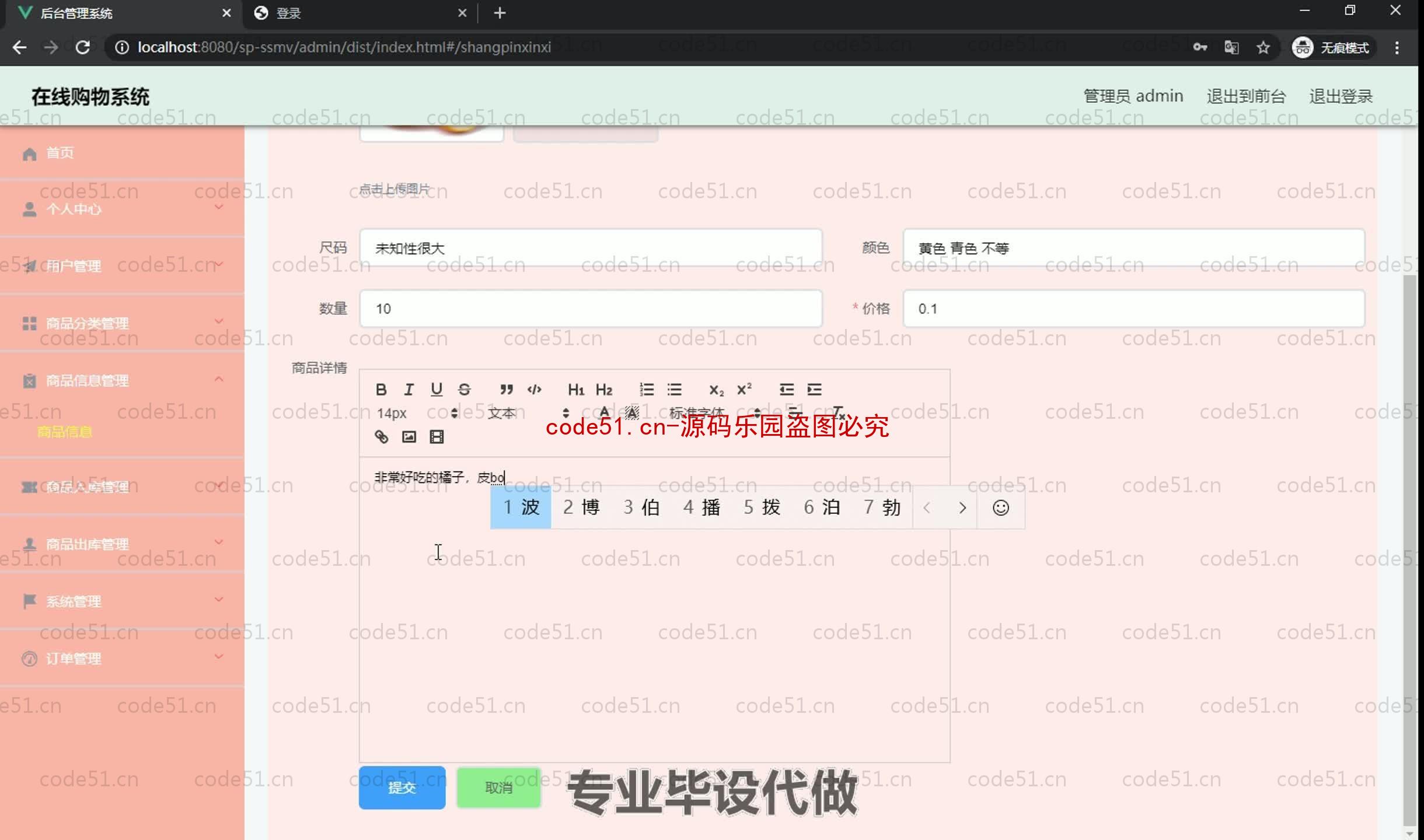
Task: Insert a bulleted list
Action: pyautogui.click(x=674, y=389)
